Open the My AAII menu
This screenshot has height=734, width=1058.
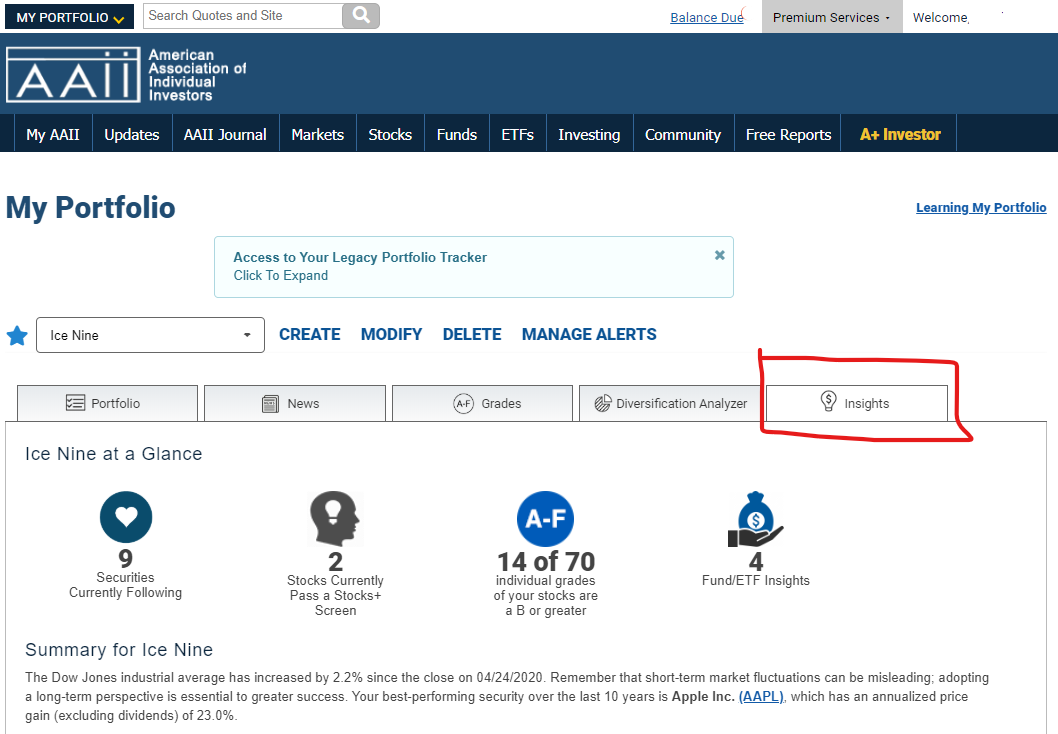point(53,134)
